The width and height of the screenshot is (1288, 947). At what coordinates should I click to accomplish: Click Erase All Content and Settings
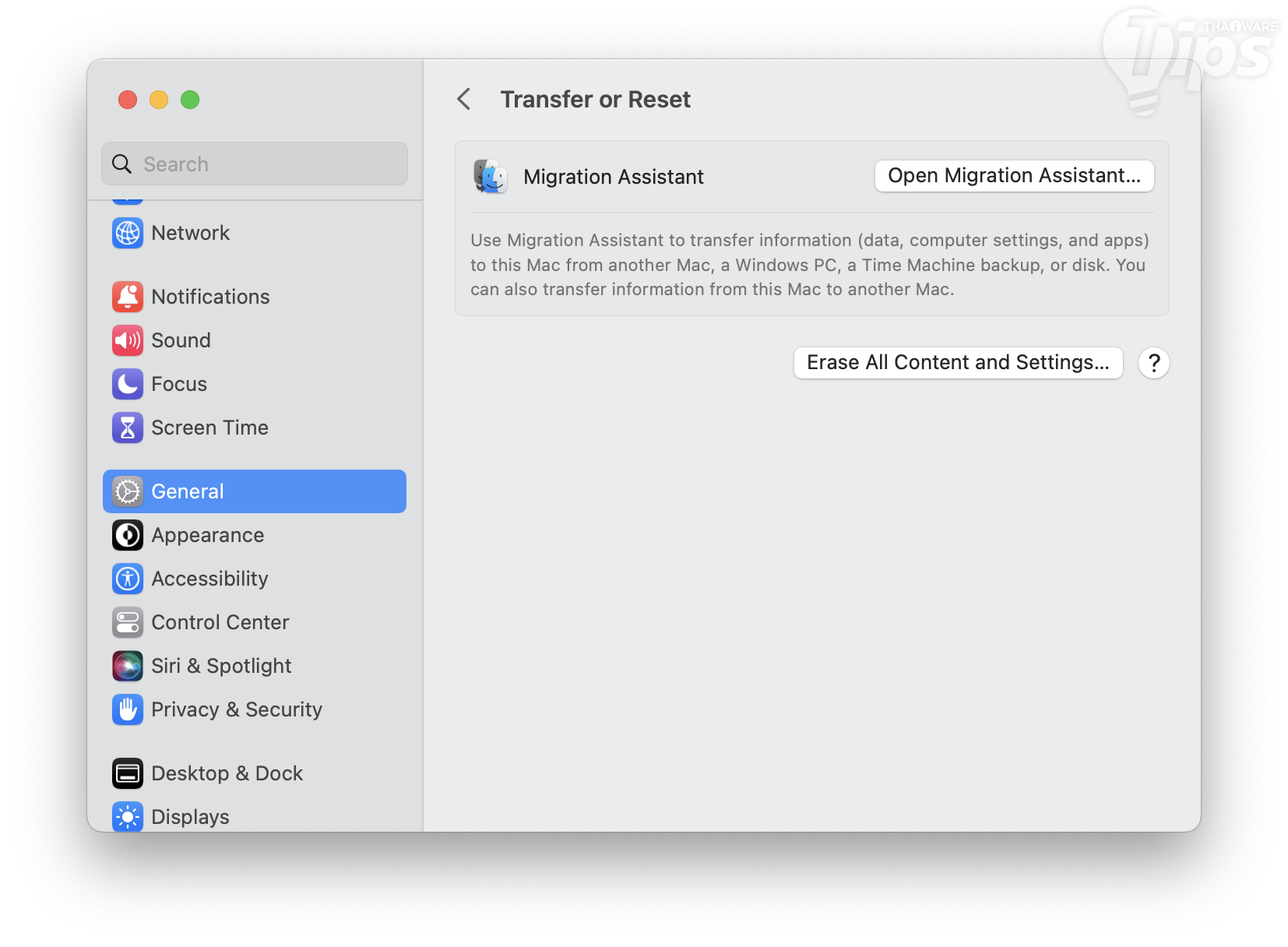click(958, 363)
